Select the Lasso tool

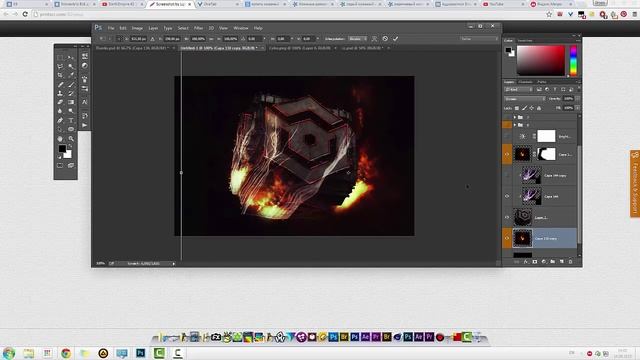60,67
